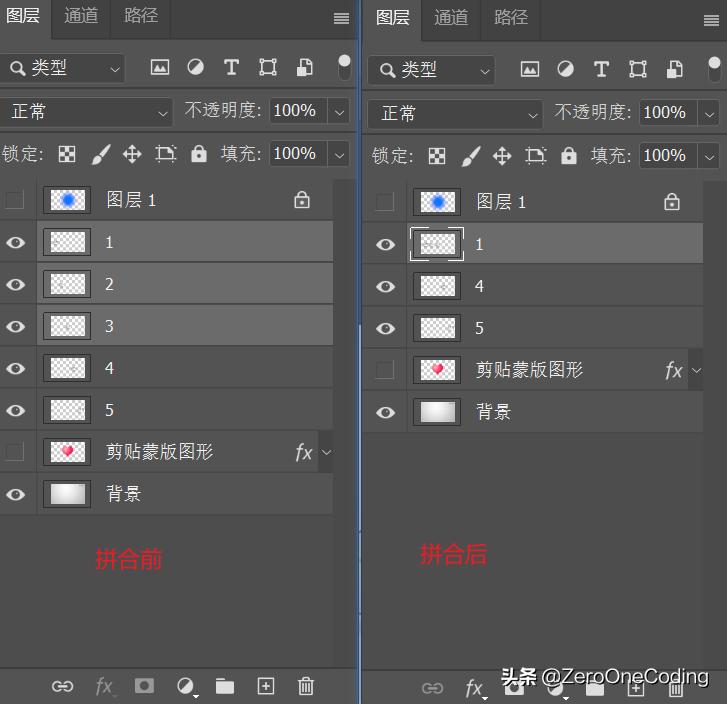Lock image pixels brush in left panel

[101, 154]
